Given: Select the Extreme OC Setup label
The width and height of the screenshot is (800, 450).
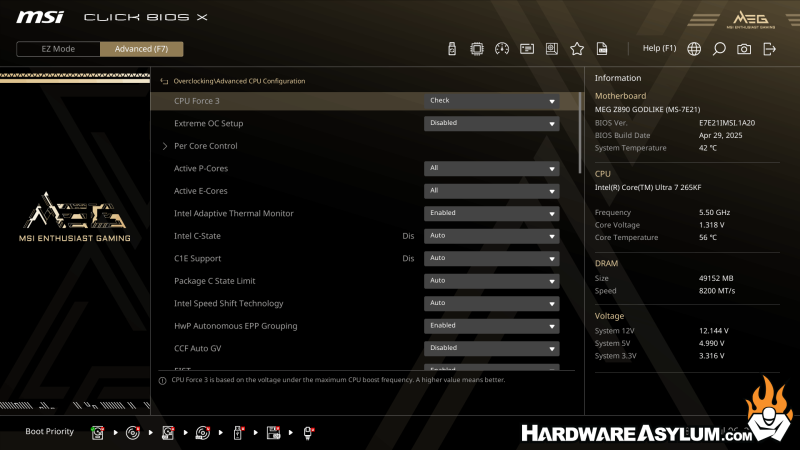Looking at the screenshot, I should (x=208, y=123).
